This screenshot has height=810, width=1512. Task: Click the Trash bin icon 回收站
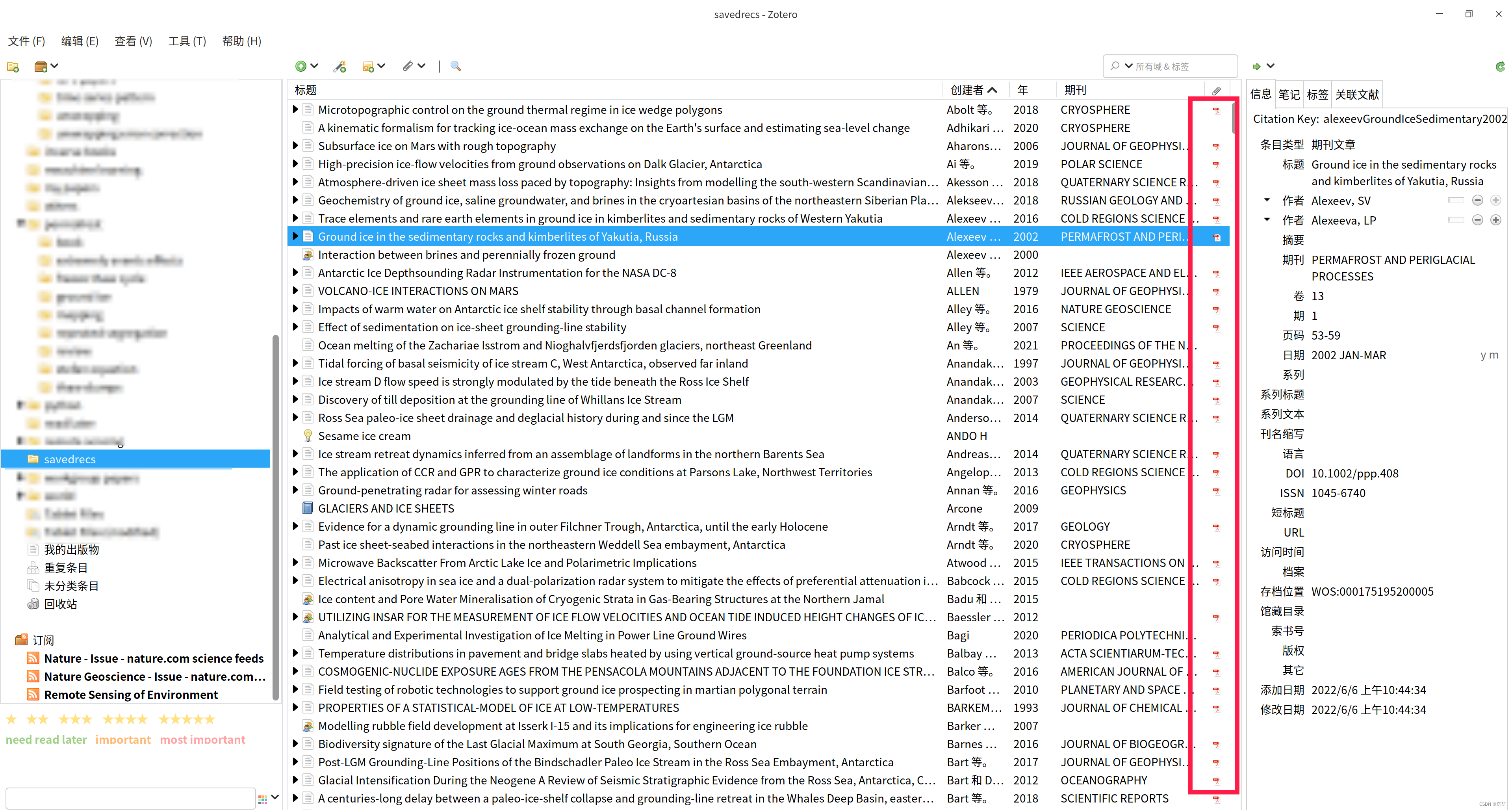(33, 604)
